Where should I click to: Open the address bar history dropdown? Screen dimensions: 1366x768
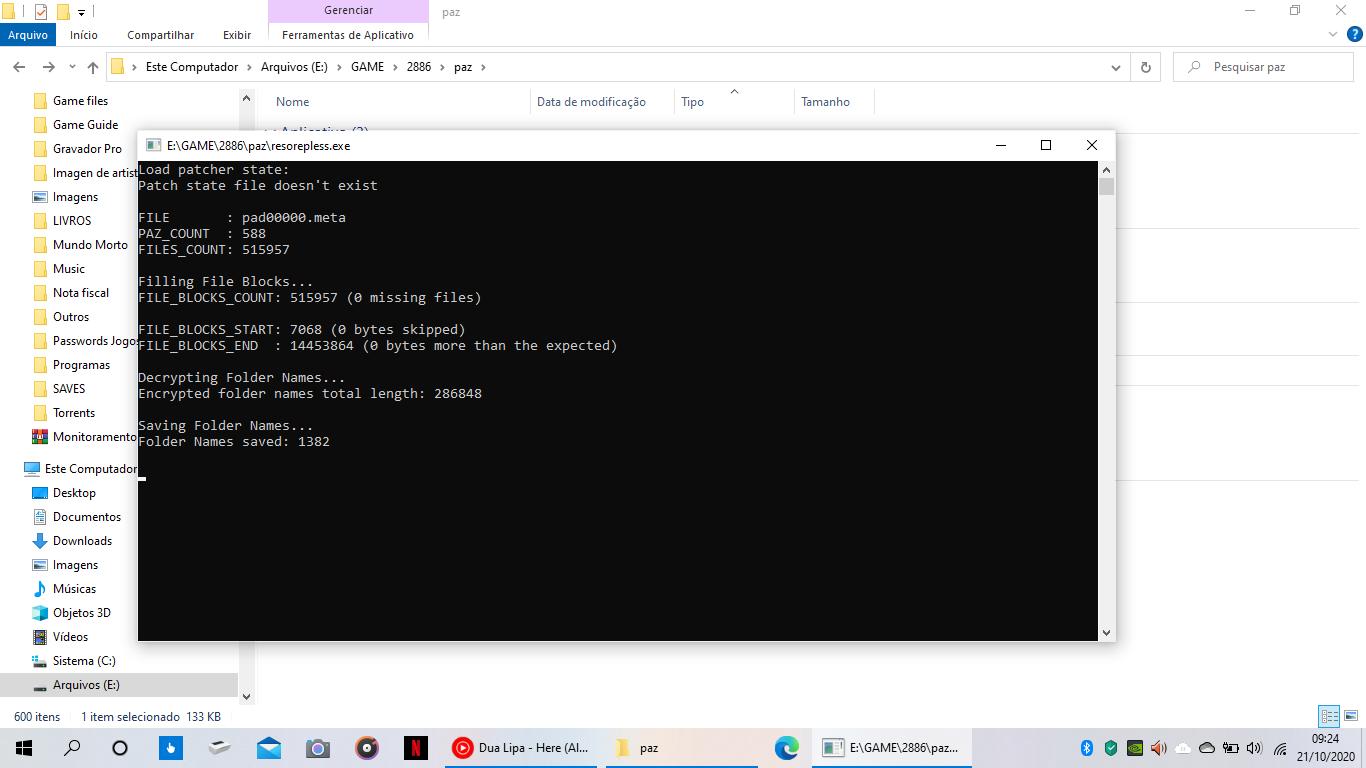coord(1116,67)
